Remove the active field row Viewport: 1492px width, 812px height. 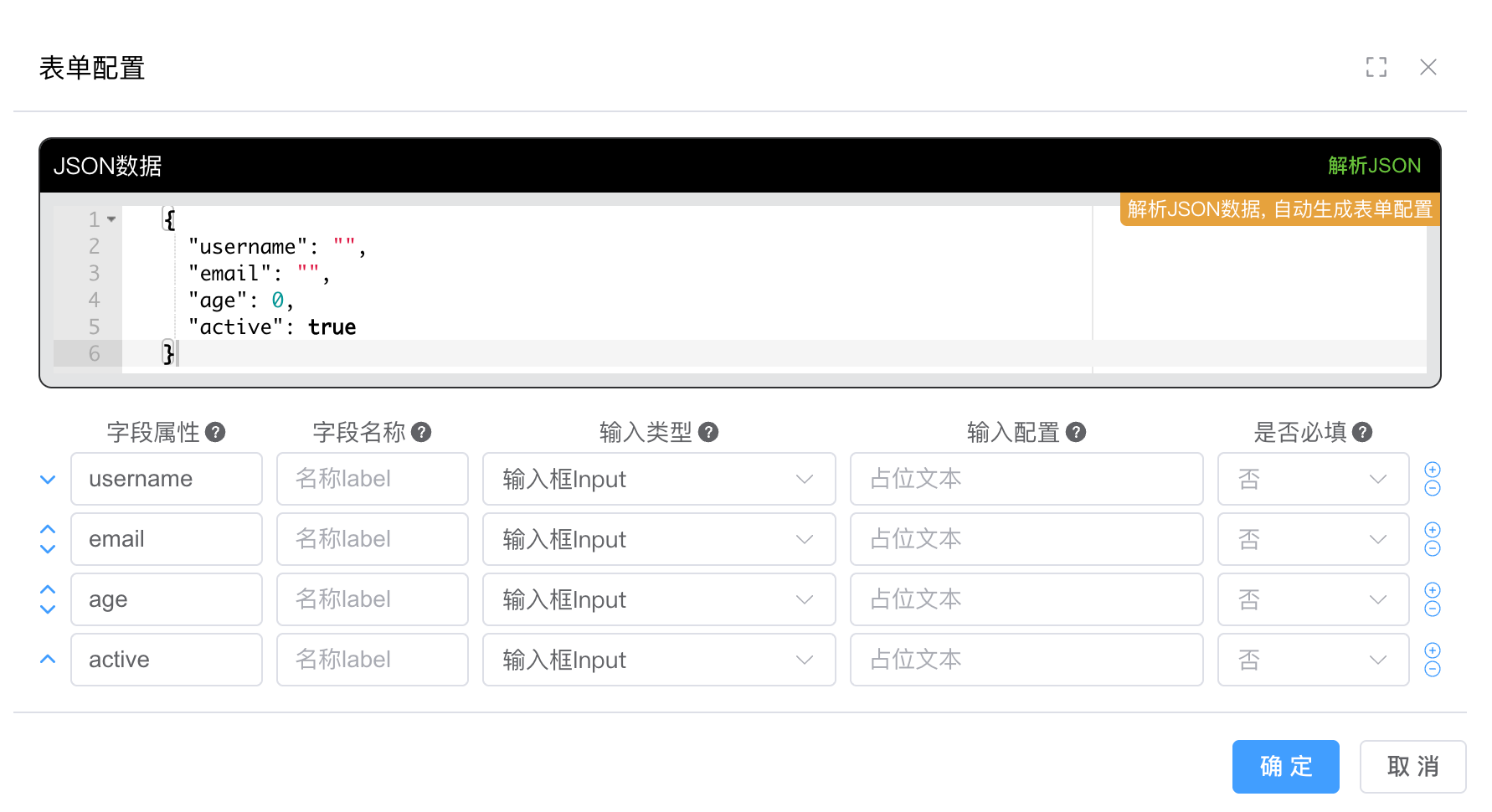[1433, 670]
